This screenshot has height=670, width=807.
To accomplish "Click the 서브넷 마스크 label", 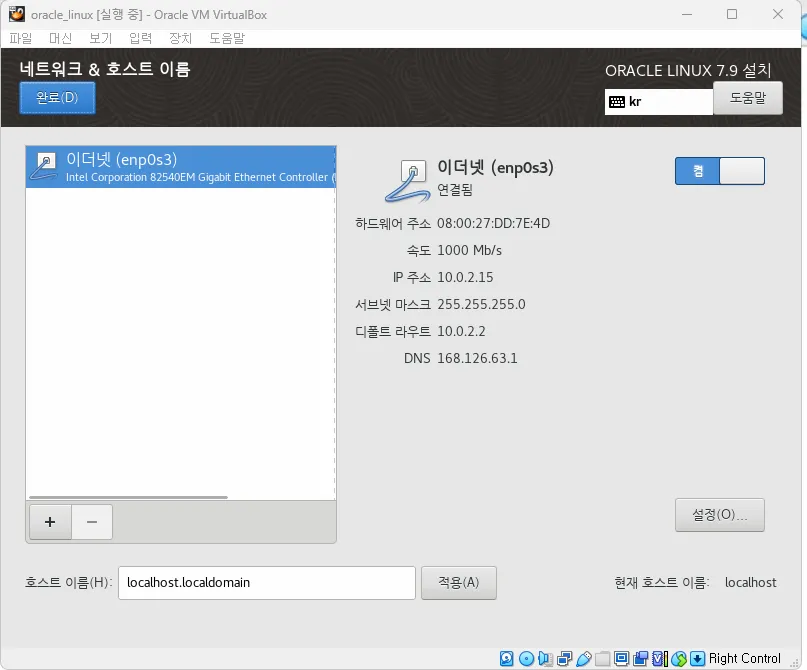I will pos(393,304).
